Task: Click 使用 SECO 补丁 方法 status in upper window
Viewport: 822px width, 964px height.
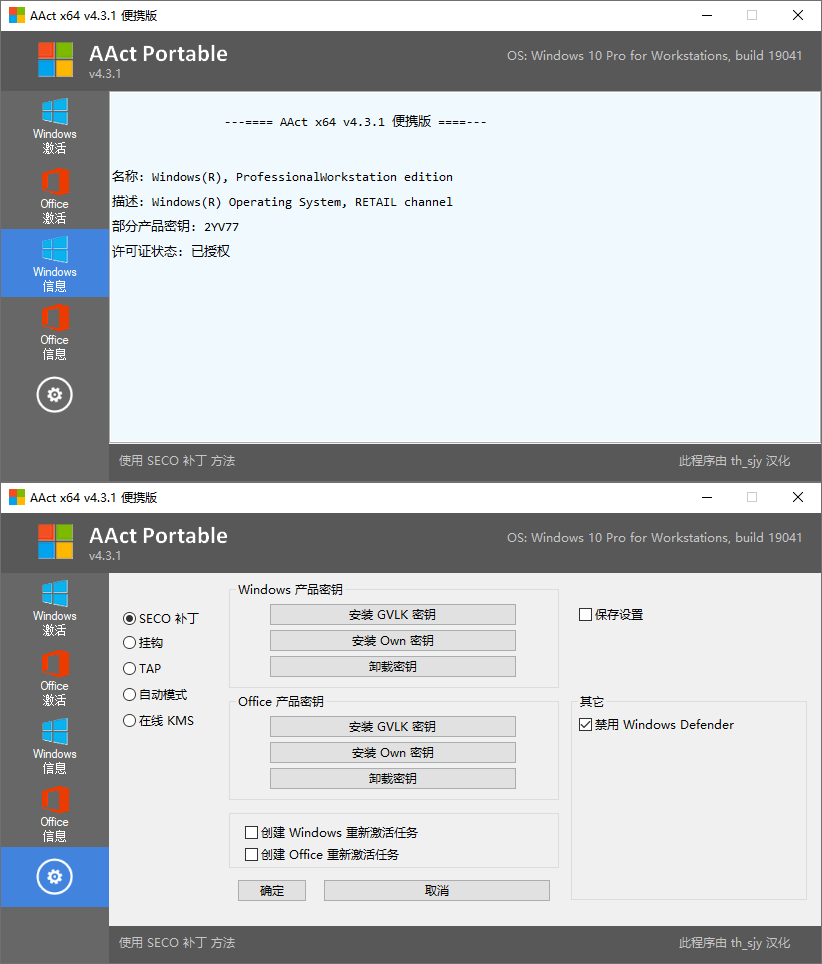Action: [x=177, y=461]
